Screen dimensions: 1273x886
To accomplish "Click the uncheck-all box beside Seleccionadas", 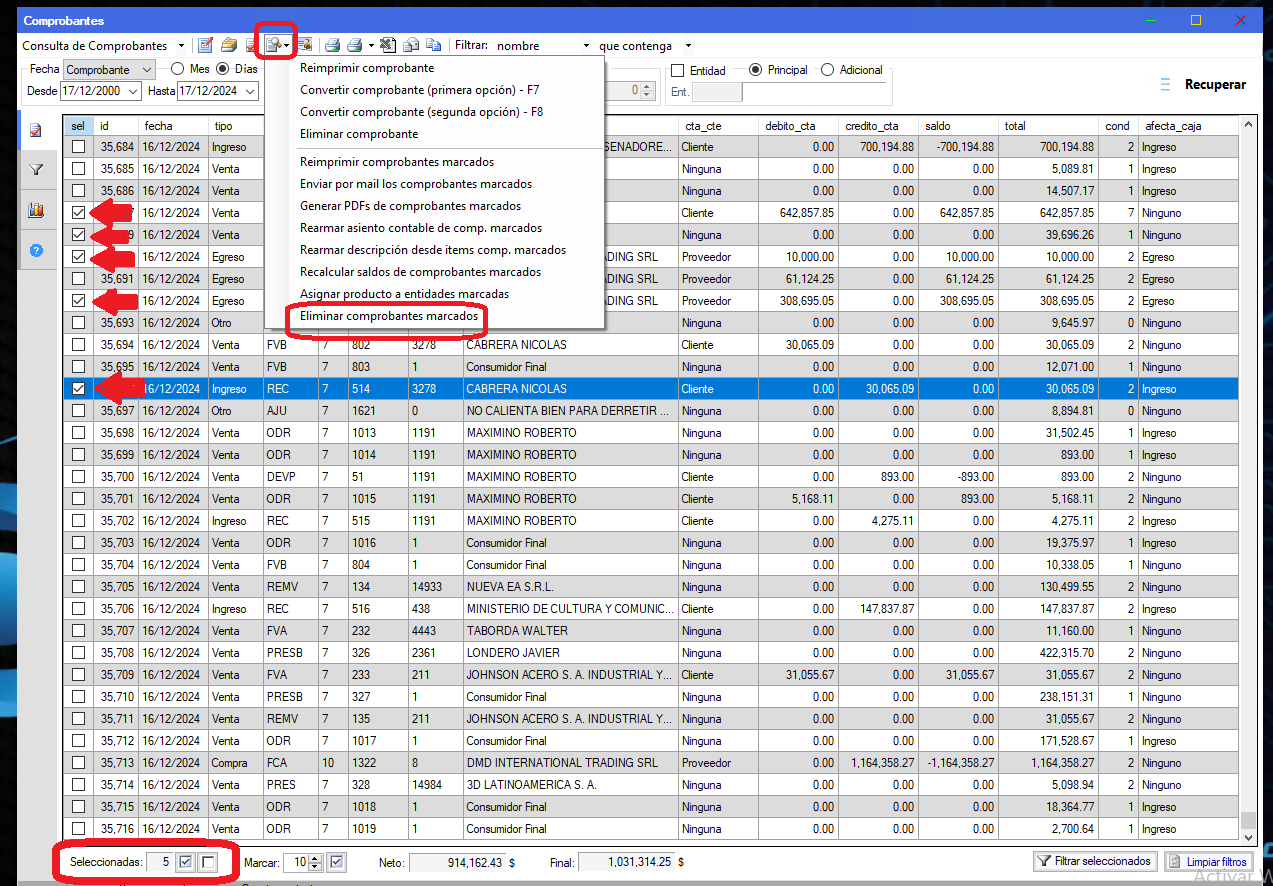I will tap(208, 862).
